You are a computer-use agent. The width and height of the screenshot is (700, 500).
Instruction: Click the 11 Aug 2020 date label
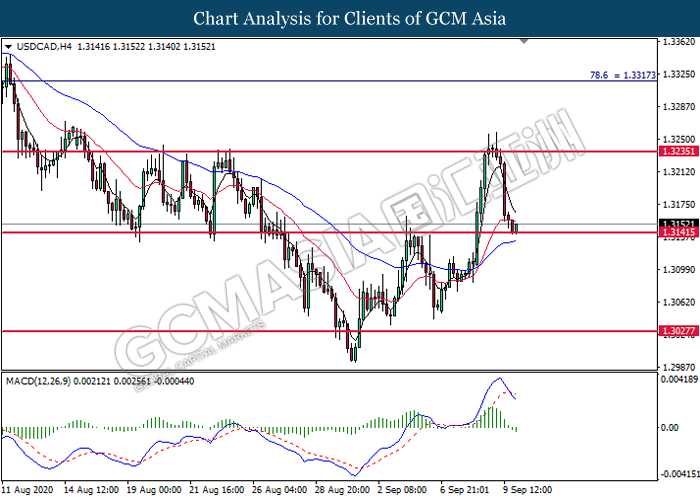tap(27, 490)
